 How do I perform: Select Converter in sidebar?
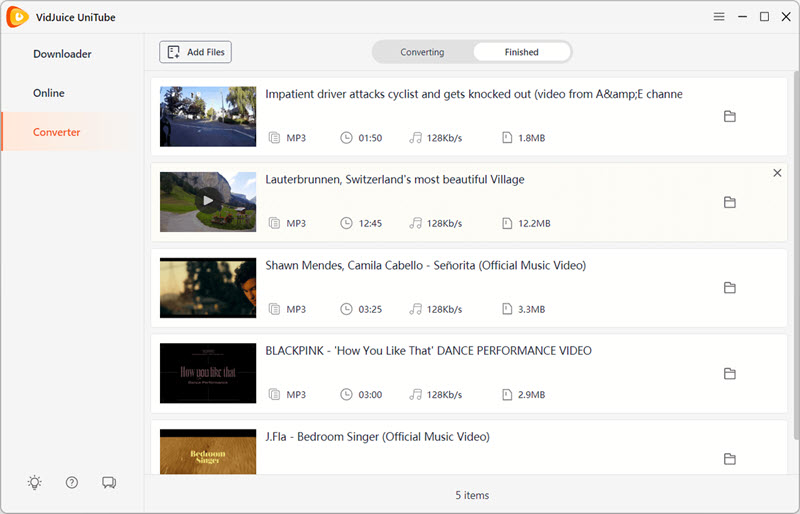coord(57,132)
